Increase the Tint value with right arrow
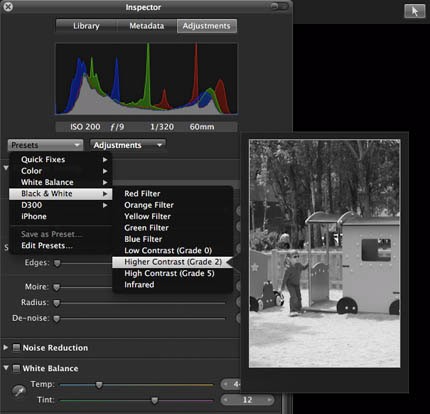430x414 pixels. point(269,400)
